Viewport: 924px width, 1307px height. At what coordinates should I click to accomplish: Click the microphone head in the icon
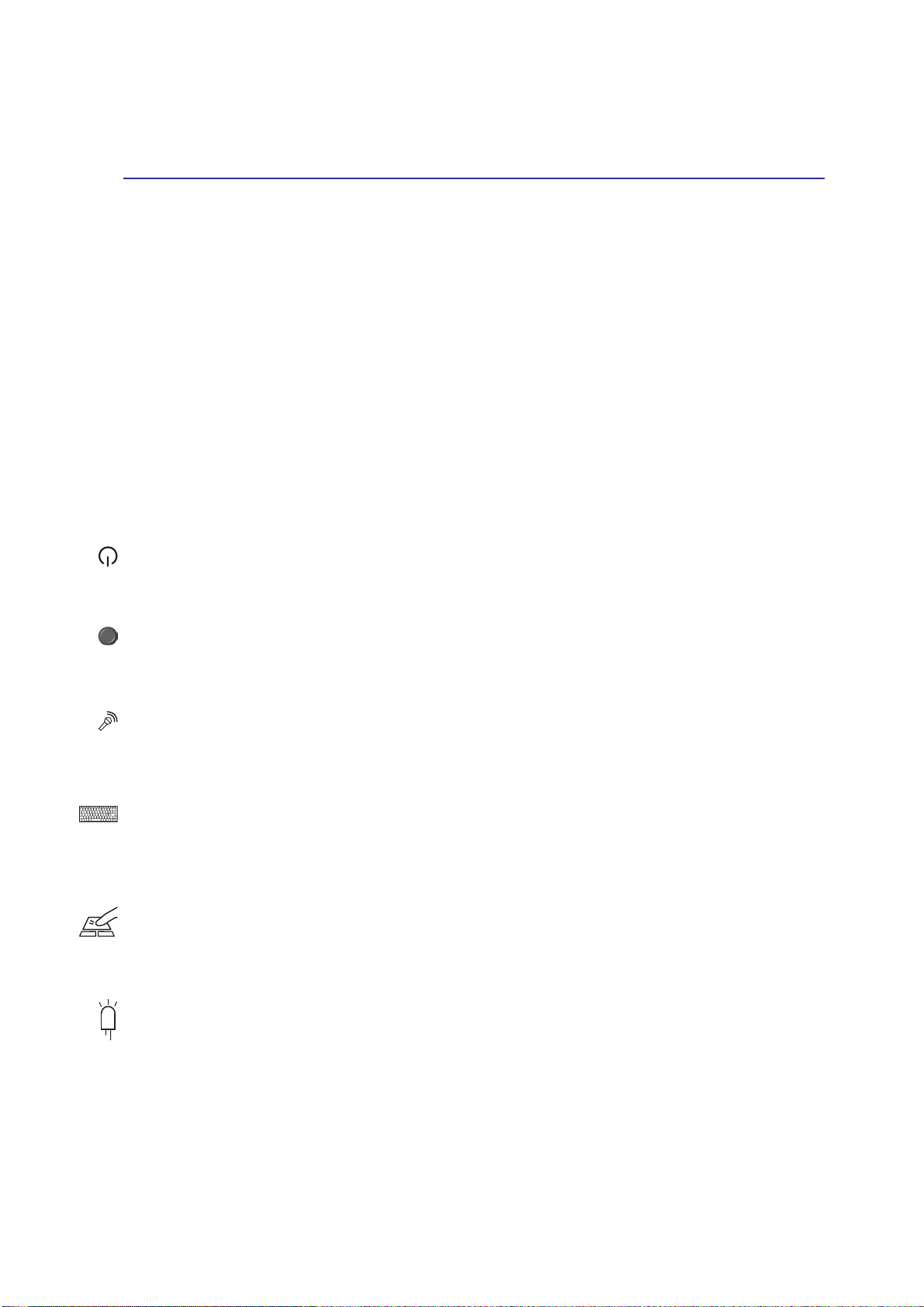pos(107,721)
